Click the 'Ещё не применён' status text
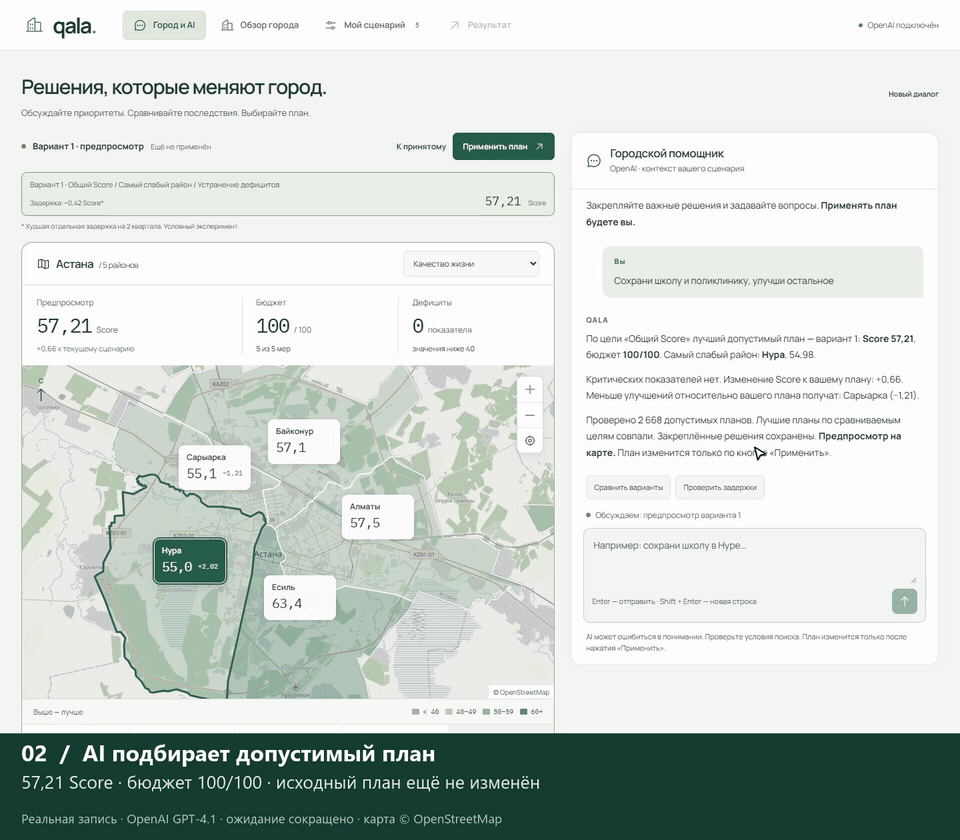Image resolution: width=960 pixels, height=840 pixels. (181, 147)
